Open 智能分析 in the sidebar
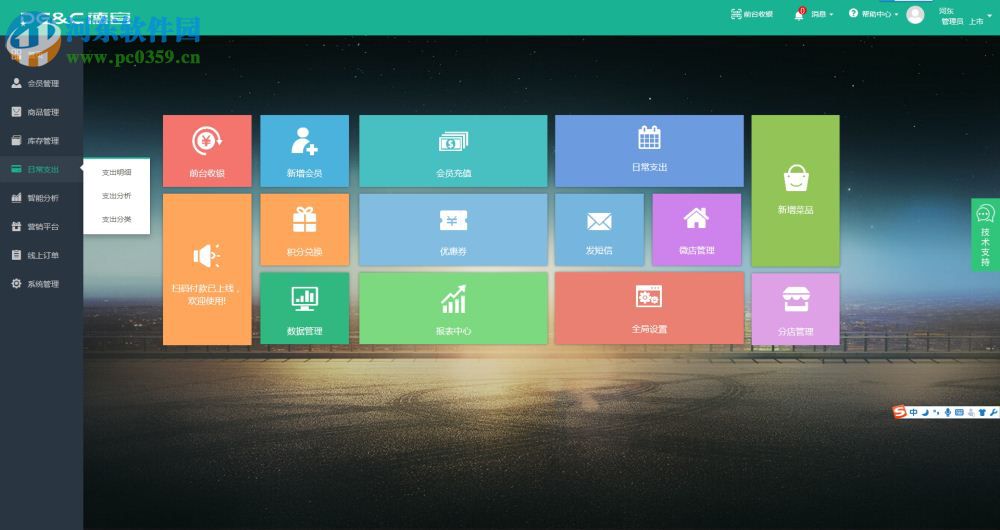Image resolution: width=1000 pixels, height=530 pixels. coord(41,198)
